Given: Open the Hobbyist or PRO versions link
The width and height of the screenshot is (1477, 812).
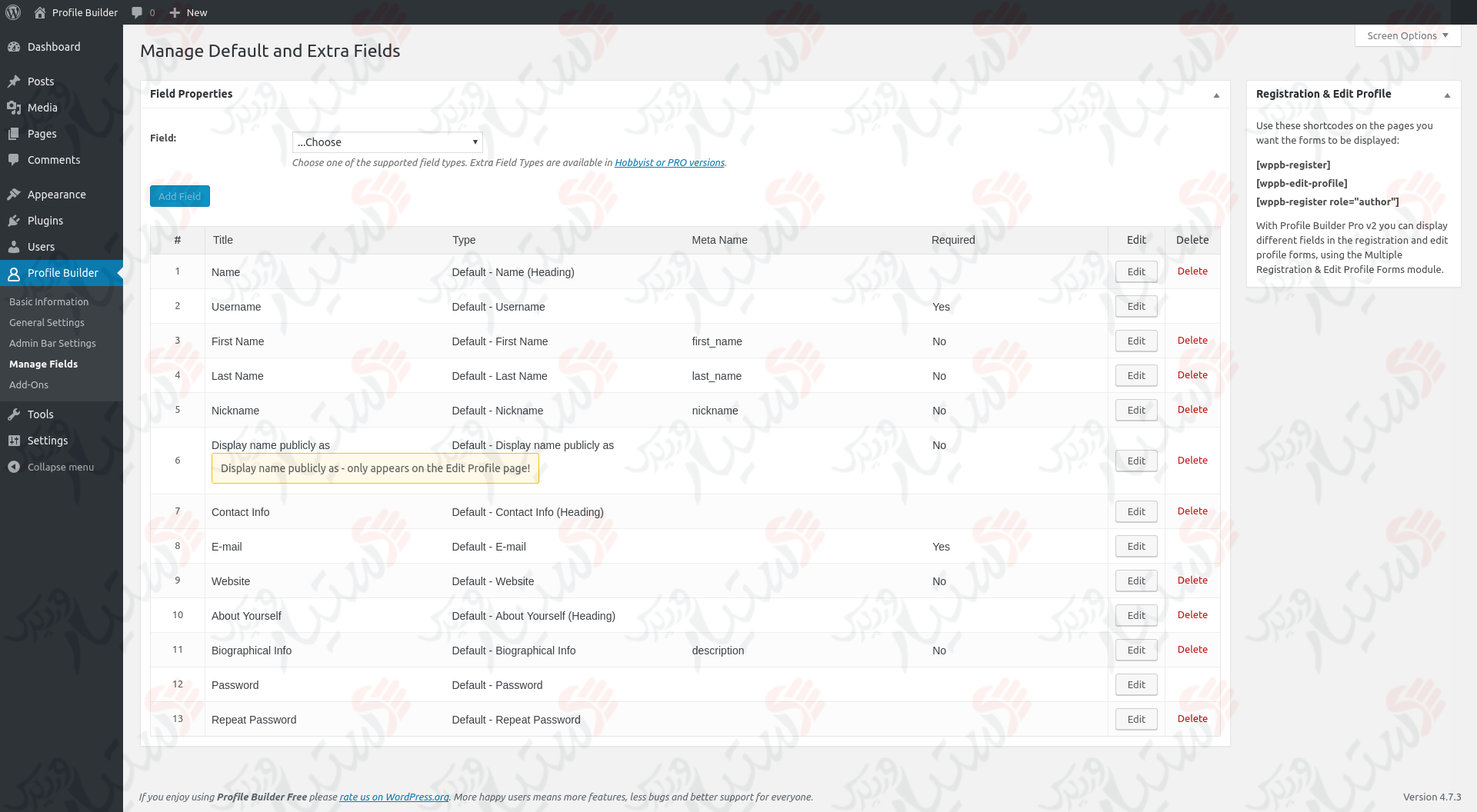Looking at the screenshot, I should [668, 162].
